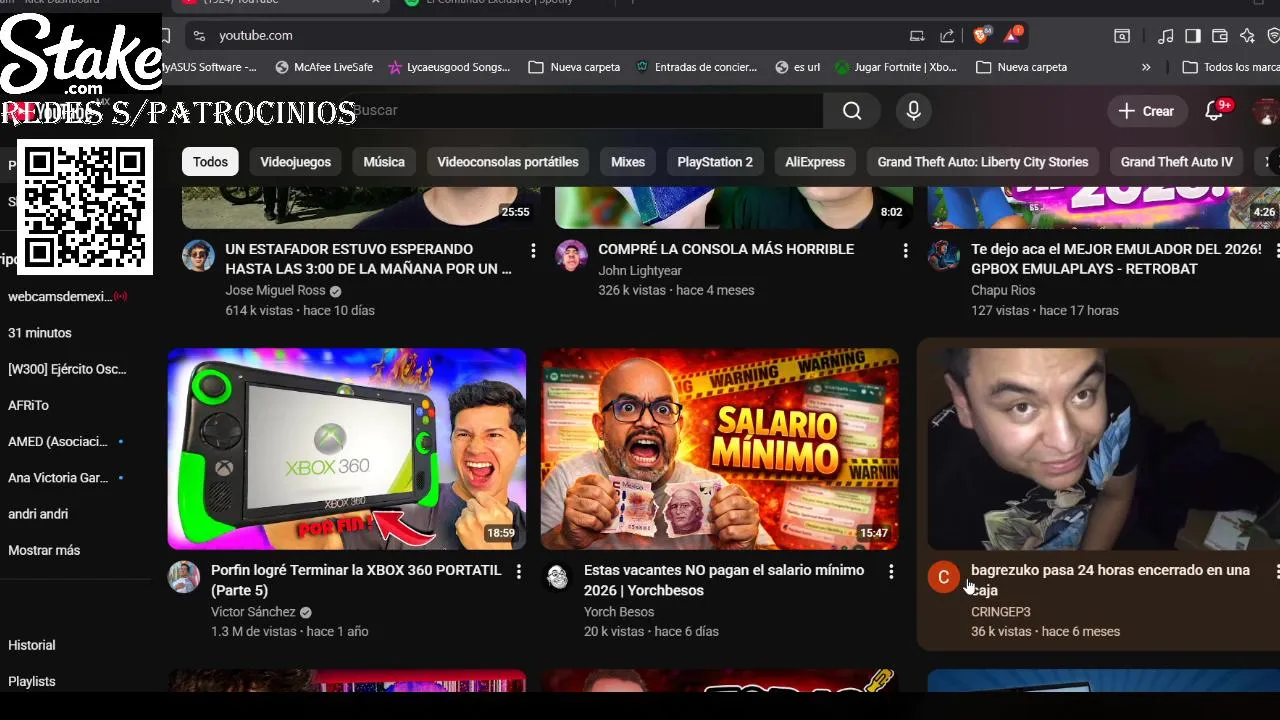This screenshot has height=720, width=1280.
Task: Click John Lightyear channel avatar
Action: (571, 256)
